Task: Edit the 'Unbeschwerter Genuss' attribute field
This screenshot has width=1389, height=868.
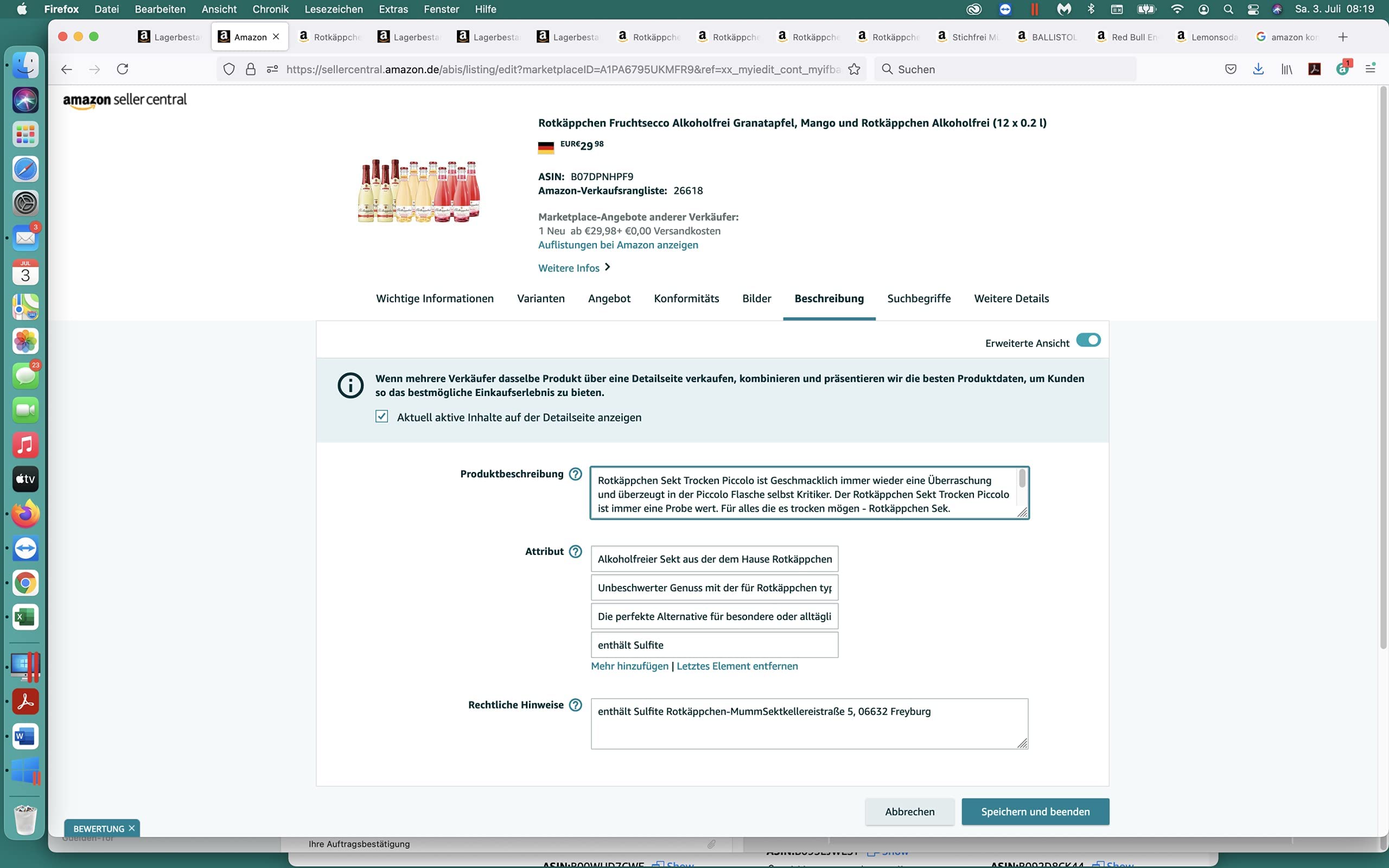Action: [715, 588]
